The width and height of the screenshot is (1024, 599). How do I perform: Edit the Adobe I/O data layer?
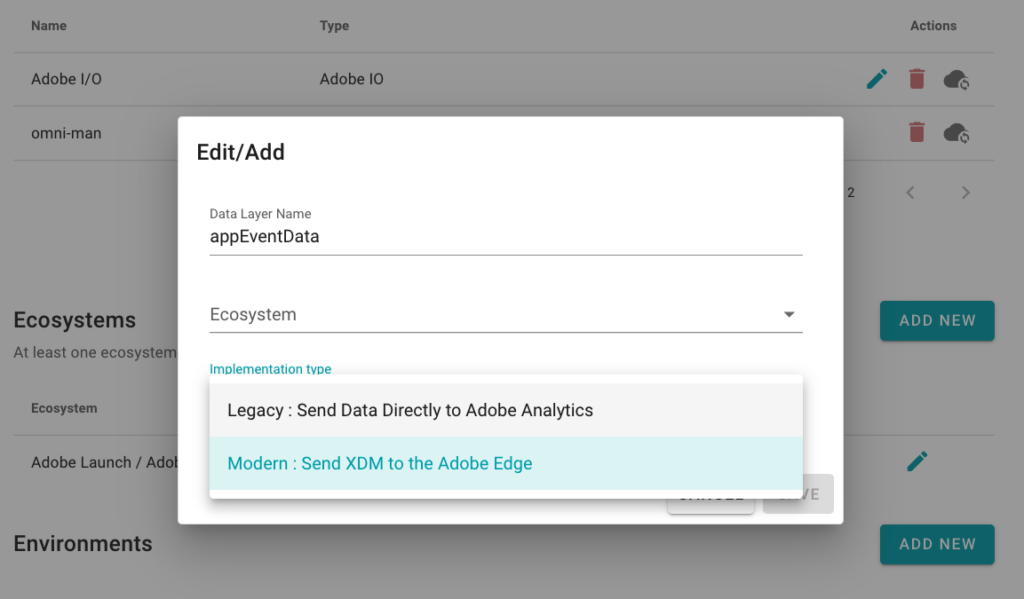876,78
